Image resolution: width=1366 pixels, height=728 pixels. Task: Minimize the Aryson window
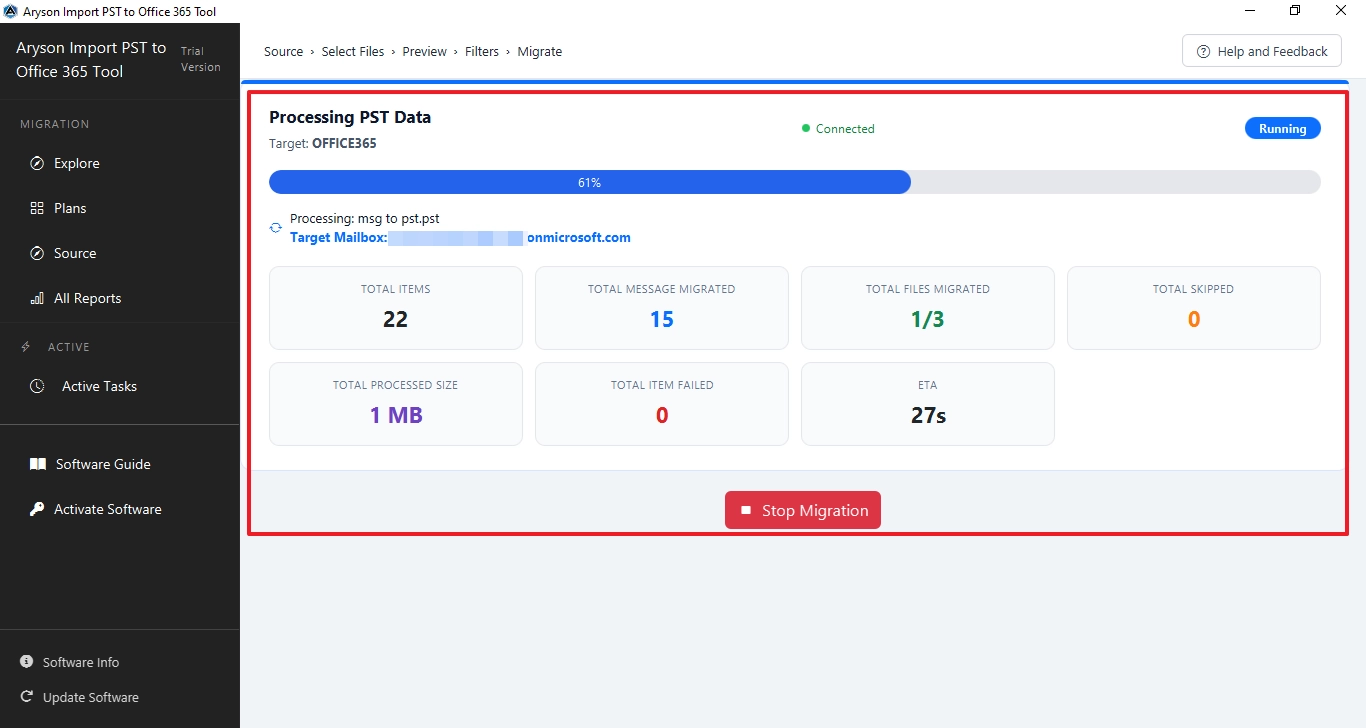pos(1250,11)
